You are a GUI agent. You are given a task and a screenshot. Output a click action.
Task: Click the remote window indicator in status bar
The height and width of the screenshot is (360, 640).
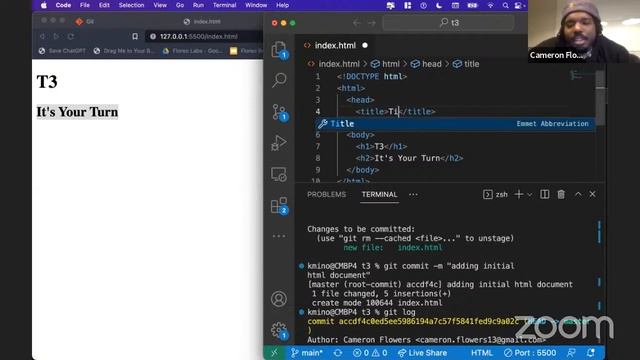pyautogui.click(x=274, y=353)
